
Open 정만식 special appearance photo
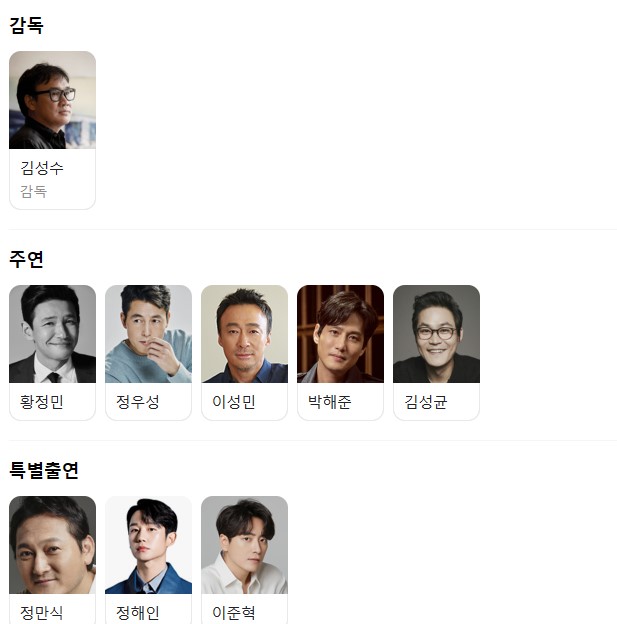click(x=53, y=545)
